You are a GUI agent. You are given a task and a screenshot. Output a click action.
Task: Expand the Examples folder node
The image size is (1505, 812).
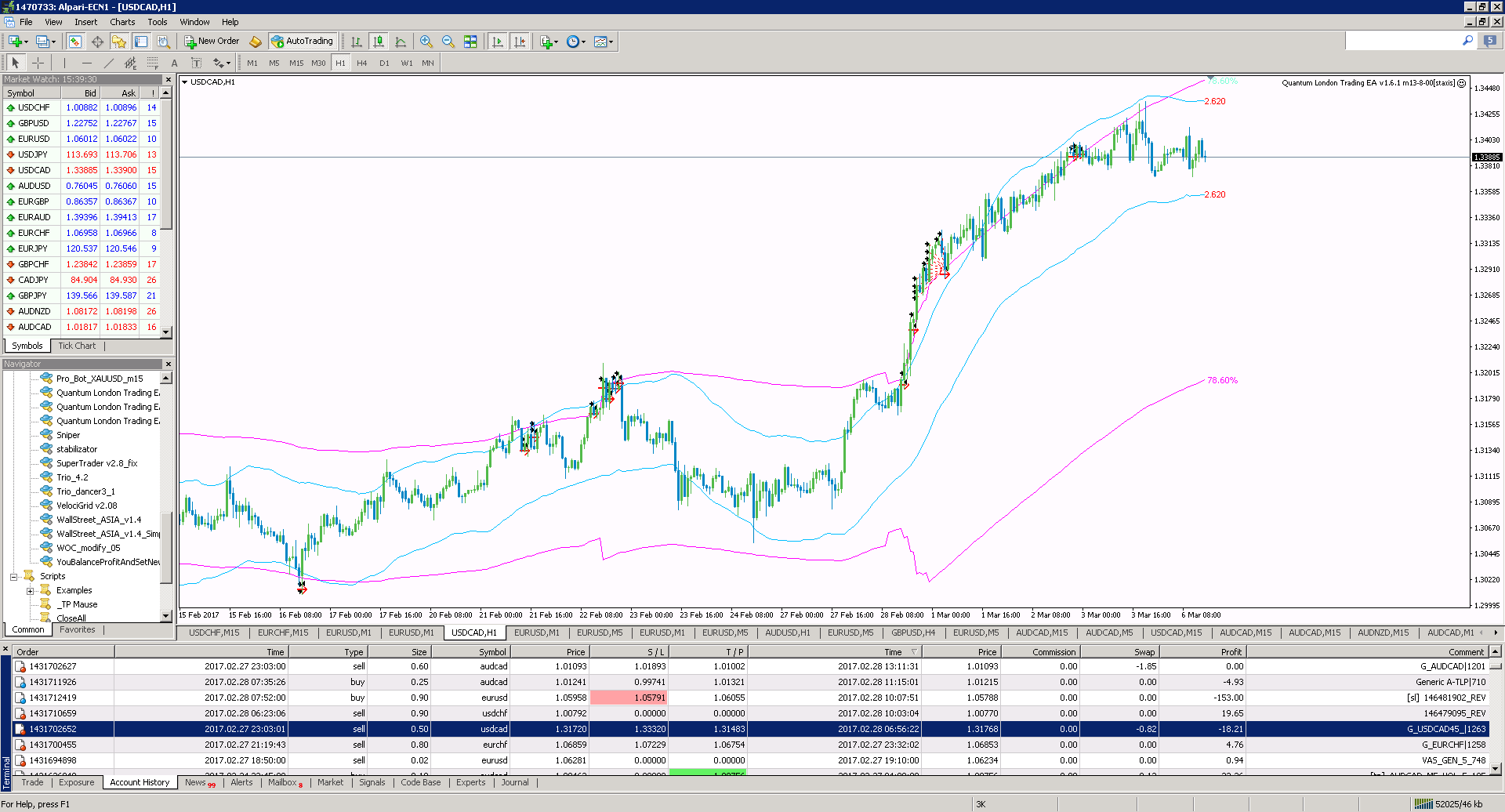pos(30,590)
